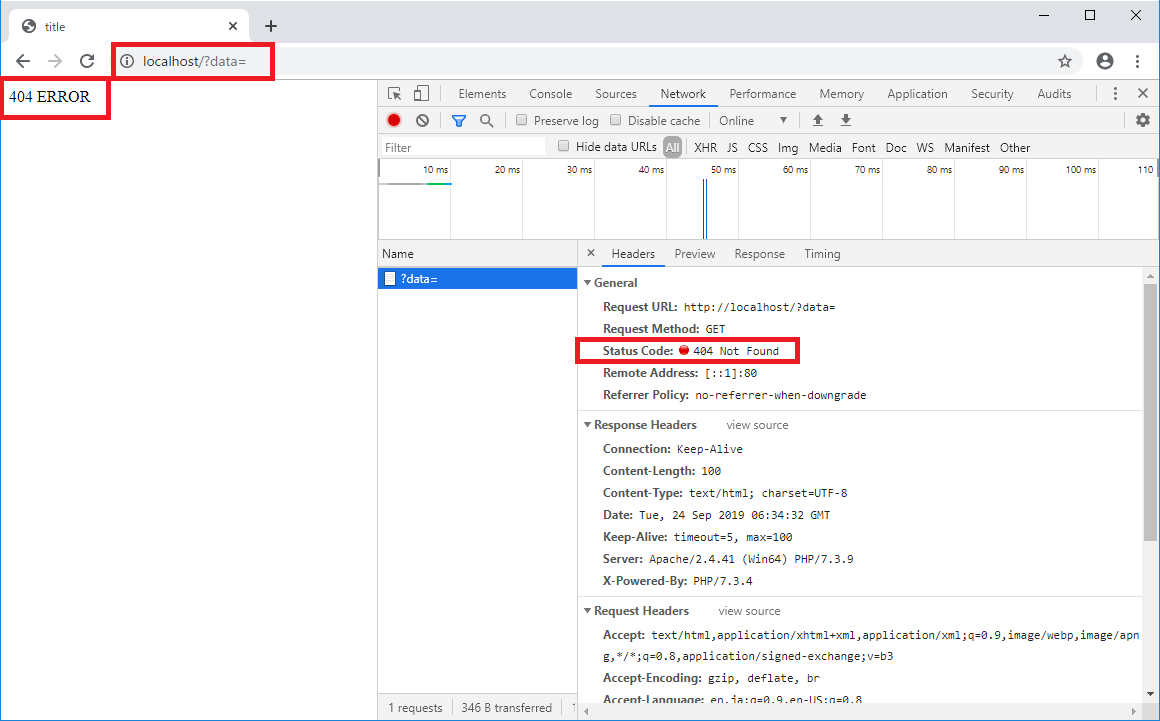Check the Disable cache option

click(x=617, y=120)
